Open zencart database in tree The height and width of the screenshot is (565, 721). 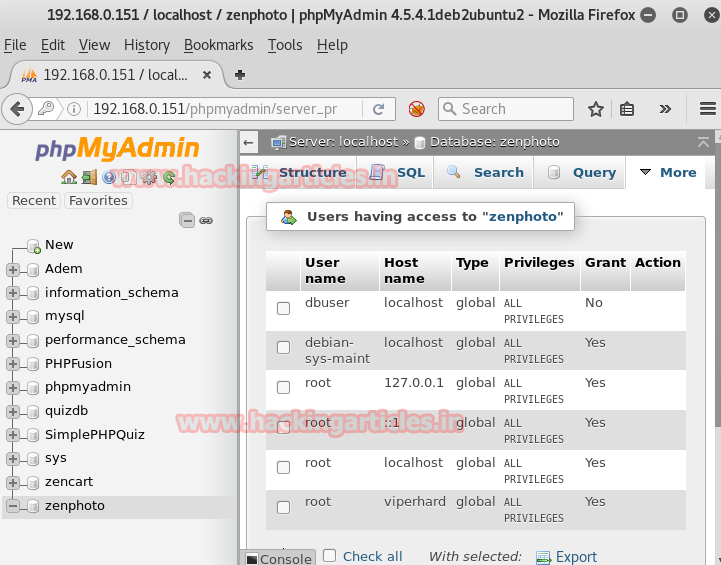tap(69, 482)
